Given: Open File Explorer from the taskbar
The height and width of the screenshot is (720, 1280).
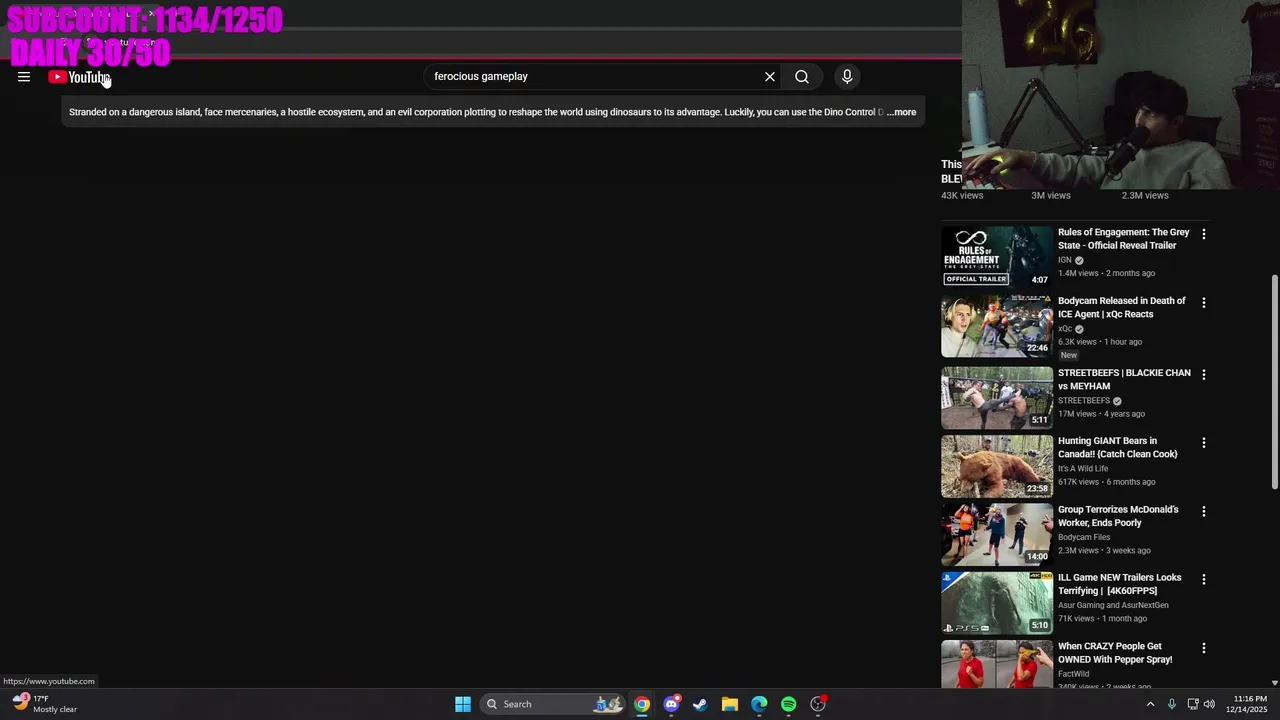Looking at the screenshot, I should click(730, 704).
